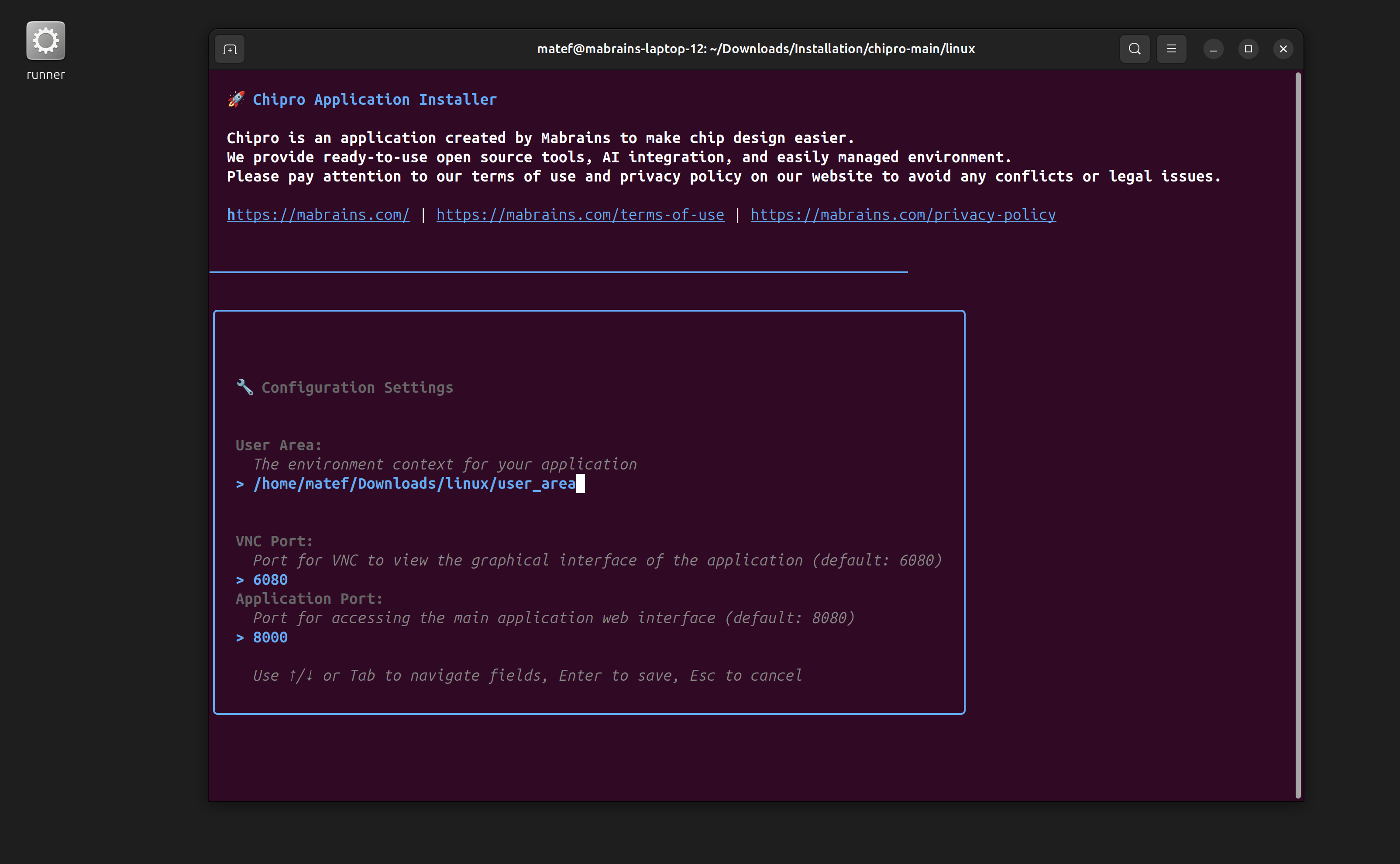This screenshot has width=1400, height=864.
Task: Open the terminal hamburger menu
Action: pyautogui.click(x=1171, y=49)
